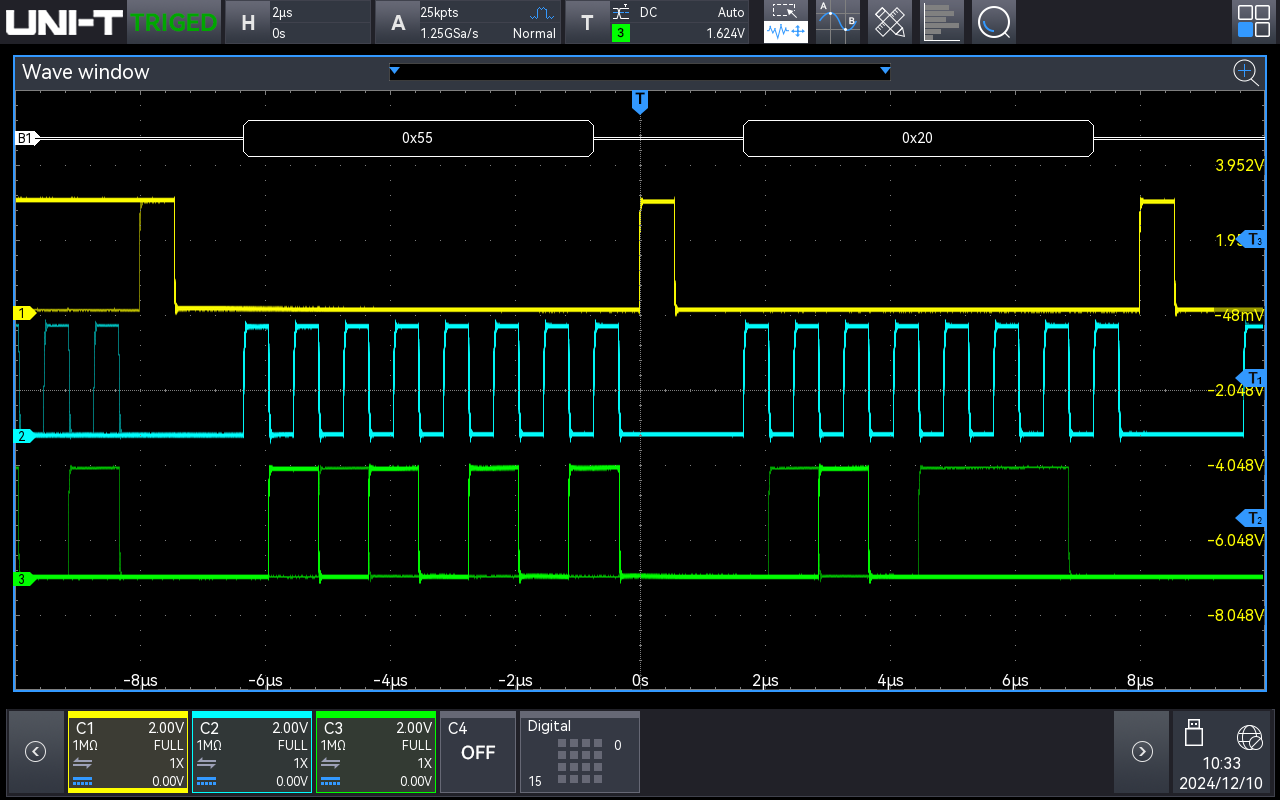Click the 1.25GSa/s sample rate value
1280x800 pixels.
pyautogui.click(x=450, y=33)
